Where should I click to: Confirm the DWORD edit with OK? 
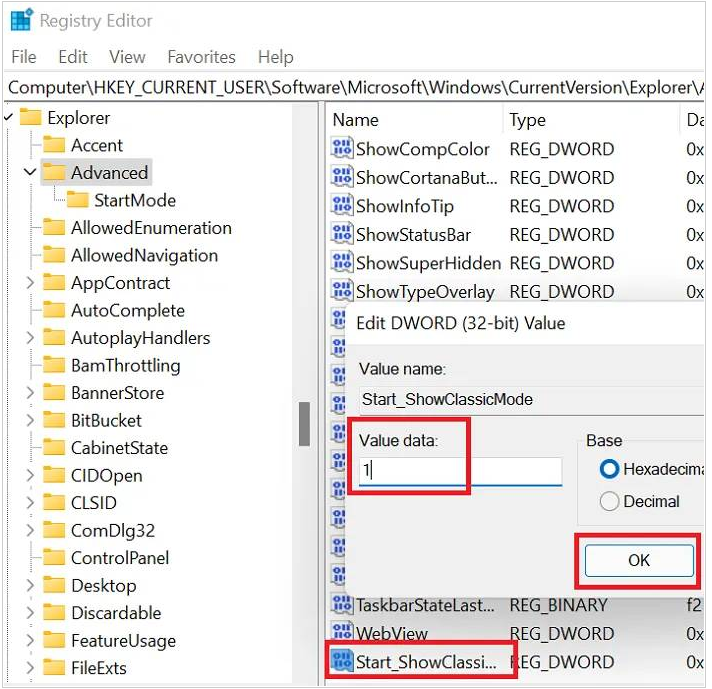tap(639, 560)
